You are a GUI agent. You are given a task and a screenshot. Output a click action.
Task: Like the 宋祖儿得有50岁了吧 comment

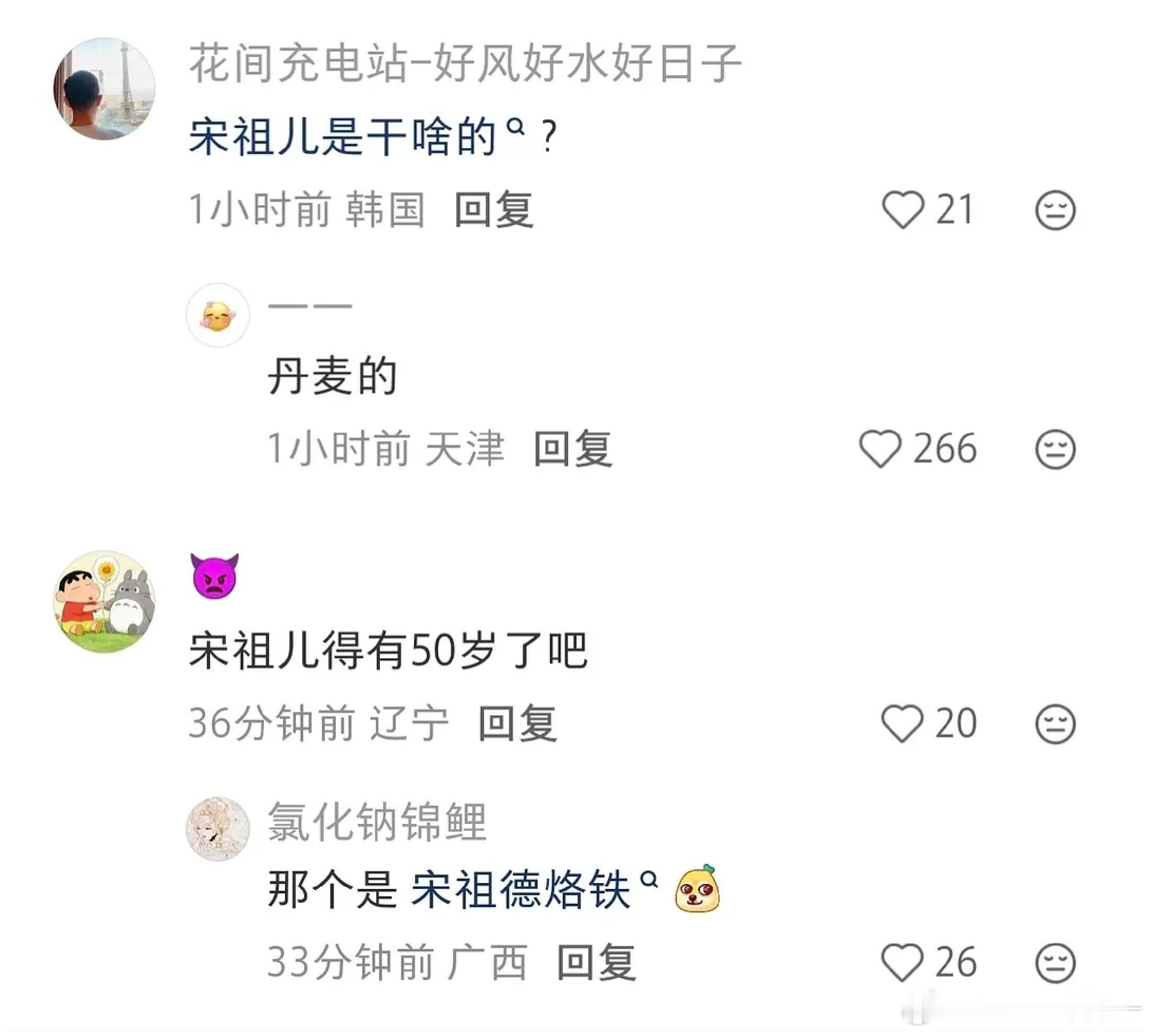[x=902, y=723]
